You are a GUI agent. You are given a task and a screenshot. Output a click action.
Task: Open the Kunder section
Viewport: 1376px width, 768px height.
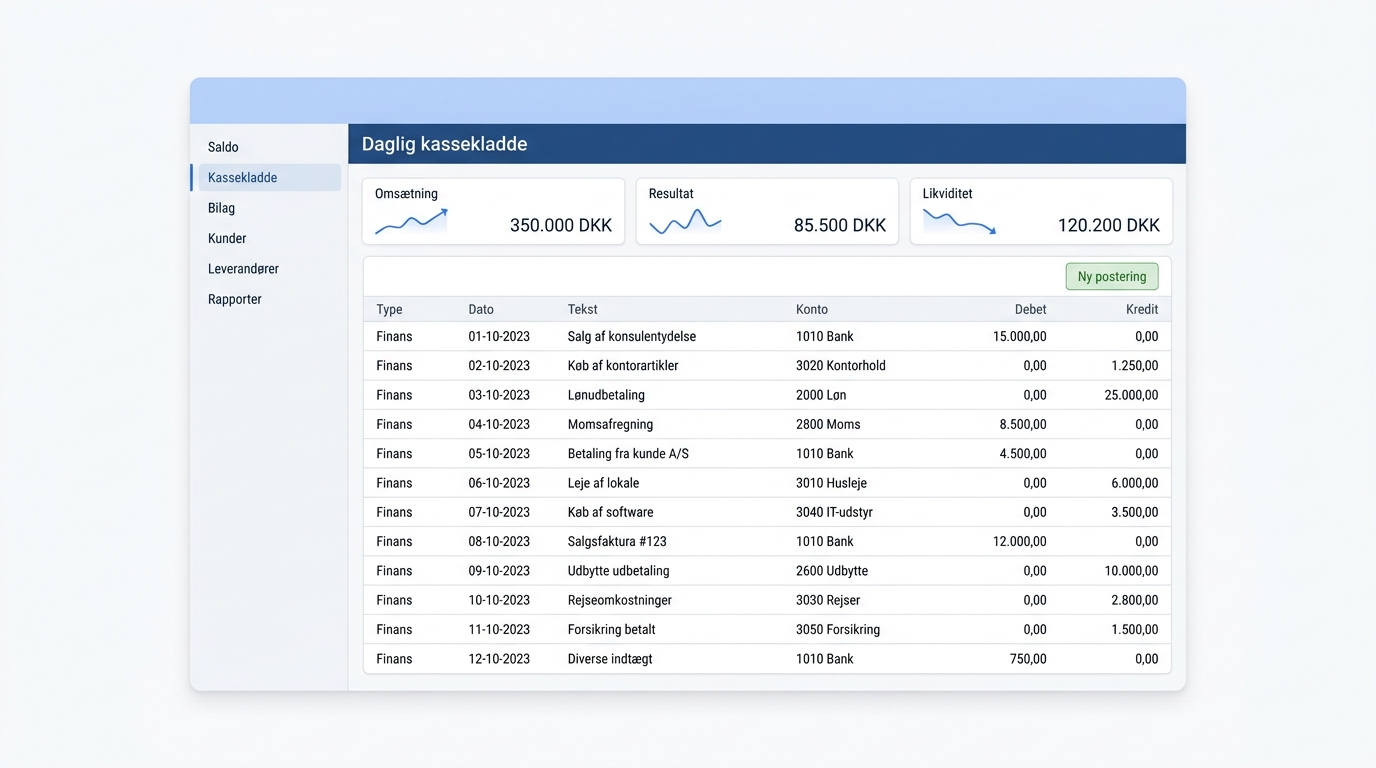pyautogui.click(x=227, y=238)
